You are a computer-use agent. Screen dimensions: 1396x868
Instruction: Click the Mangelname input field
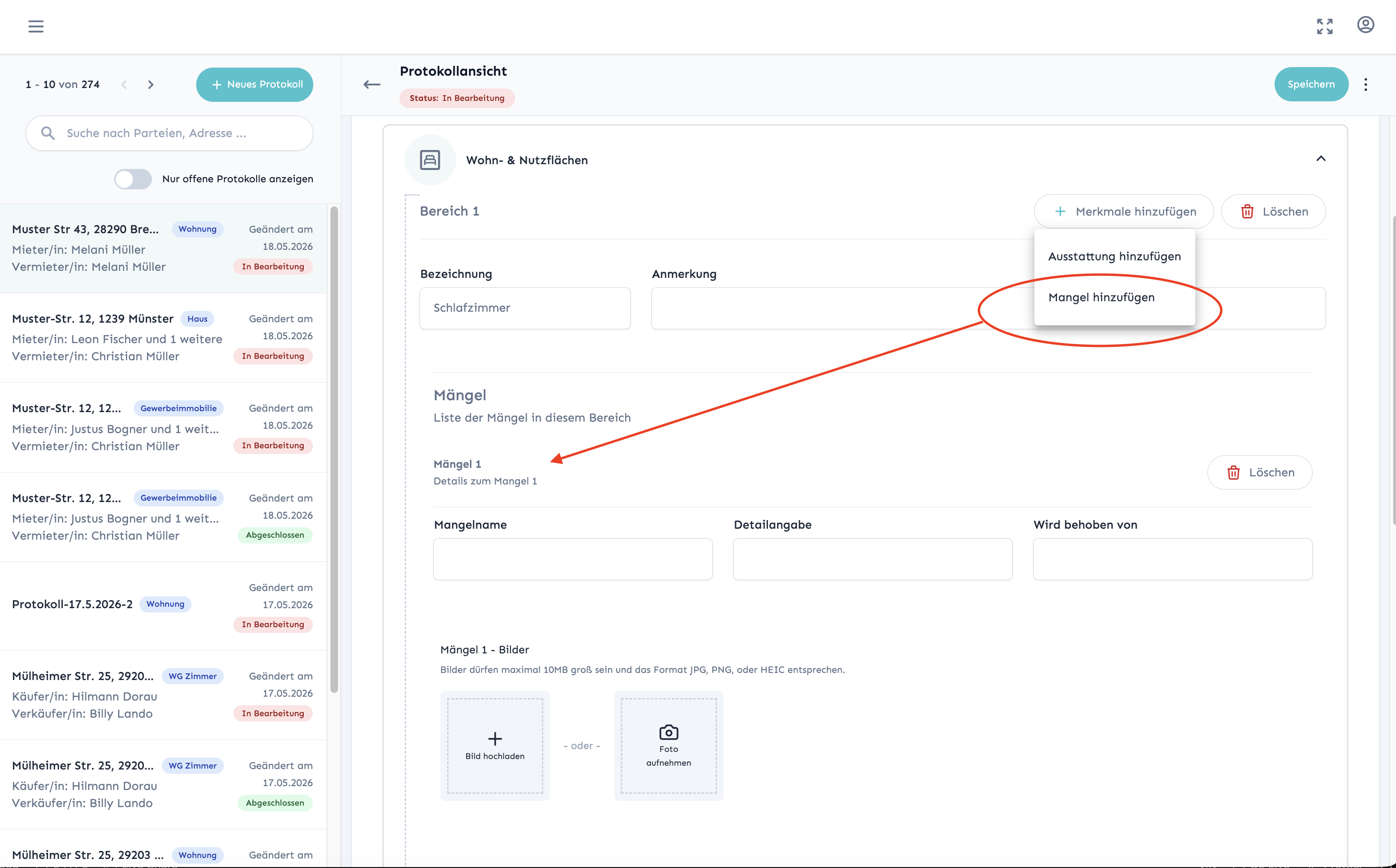pos(572,559)
